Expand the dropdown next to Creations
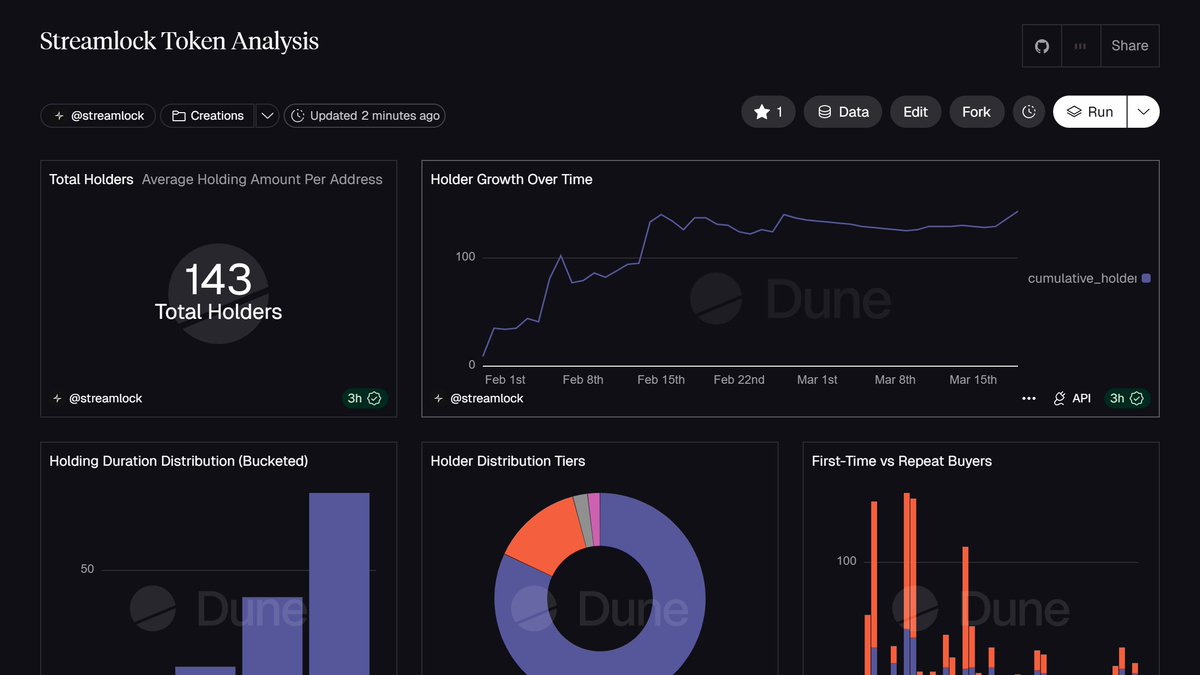The height and width of the screenshot is (675, 1200). [x=267, y=116]
